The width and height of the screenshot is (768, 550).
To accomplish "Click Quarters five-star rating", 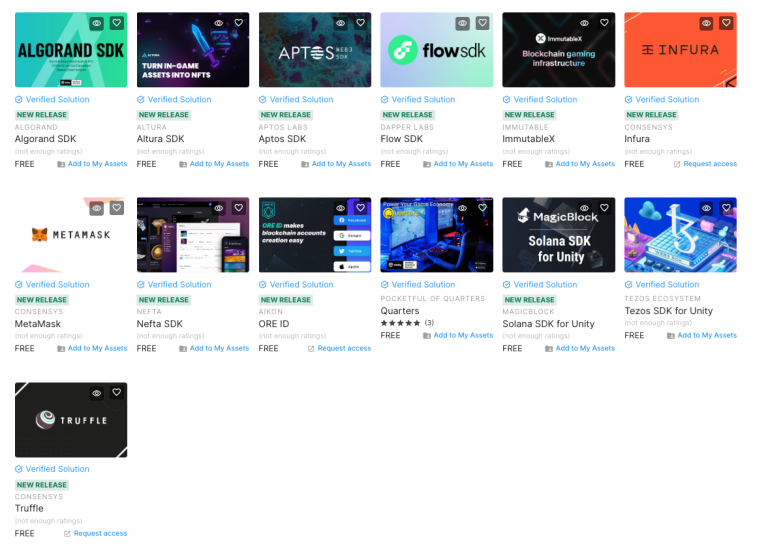I will 401,323.
